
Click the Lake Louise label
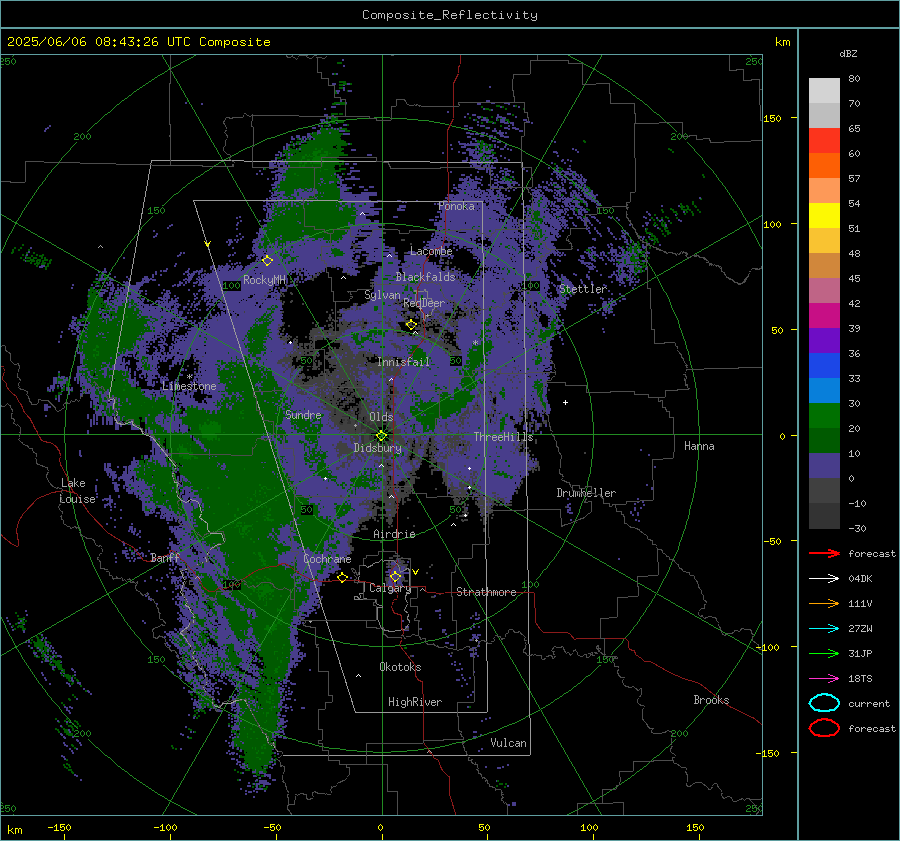click(x=78, y=491)
